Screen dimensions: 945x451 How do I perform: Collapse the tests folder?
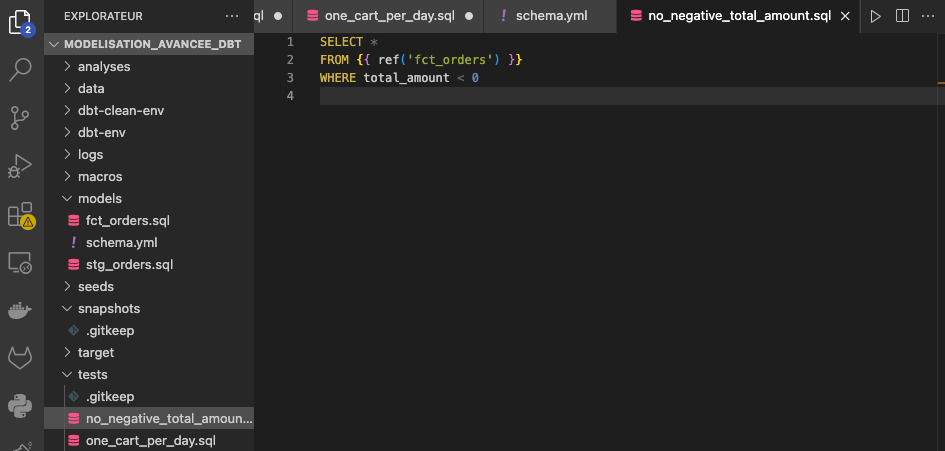149,374
